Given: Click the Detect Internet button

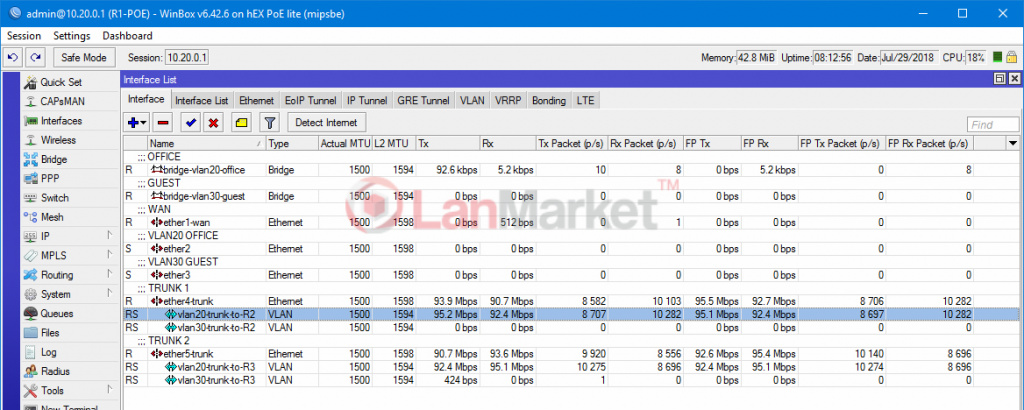Looking at the screenshot, I should pyautogui.click(x=327, y=122).
